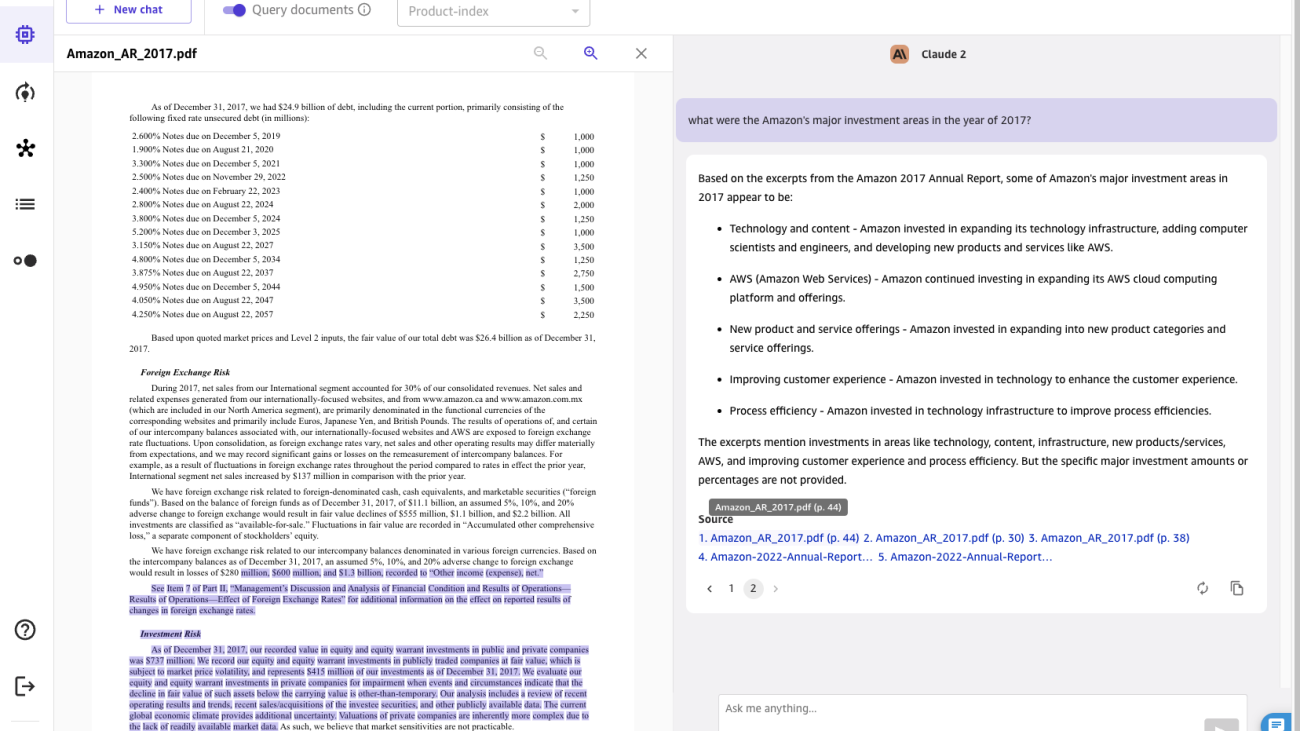Click the logout icon in the sidebar
This screenshot has height=731, width=1300.
(26, 686)
